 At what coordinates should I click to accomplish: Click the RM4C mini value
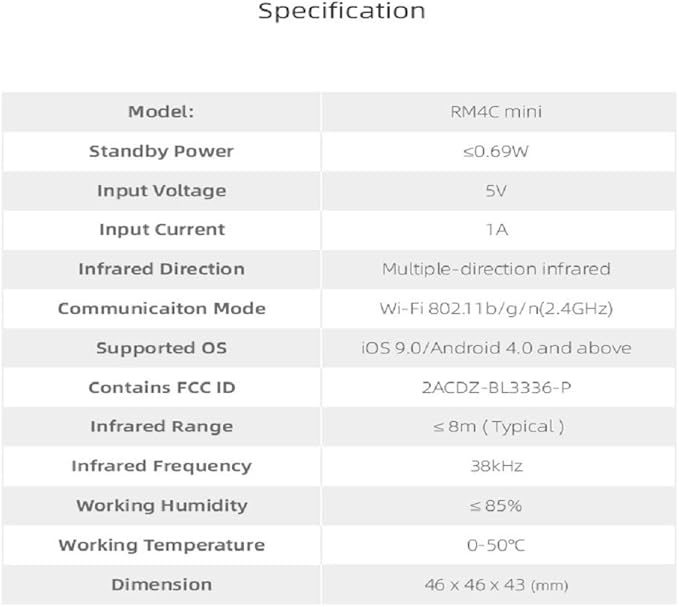pyautogui.click(x=496, y=112)
